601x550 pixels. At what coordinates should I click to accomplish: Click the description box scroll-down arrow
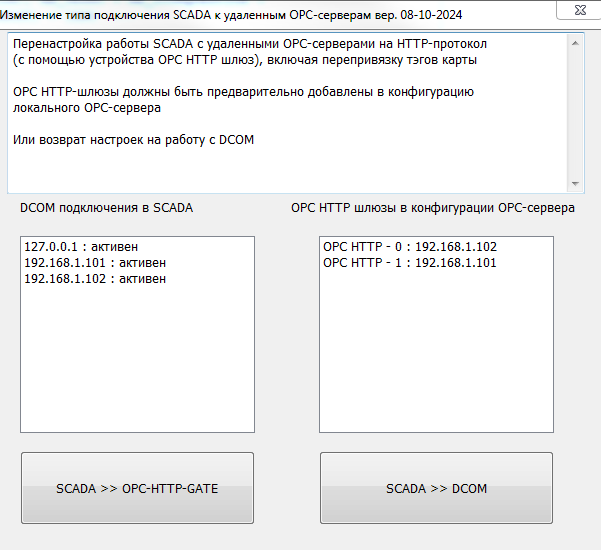click(x=576, y=184)
